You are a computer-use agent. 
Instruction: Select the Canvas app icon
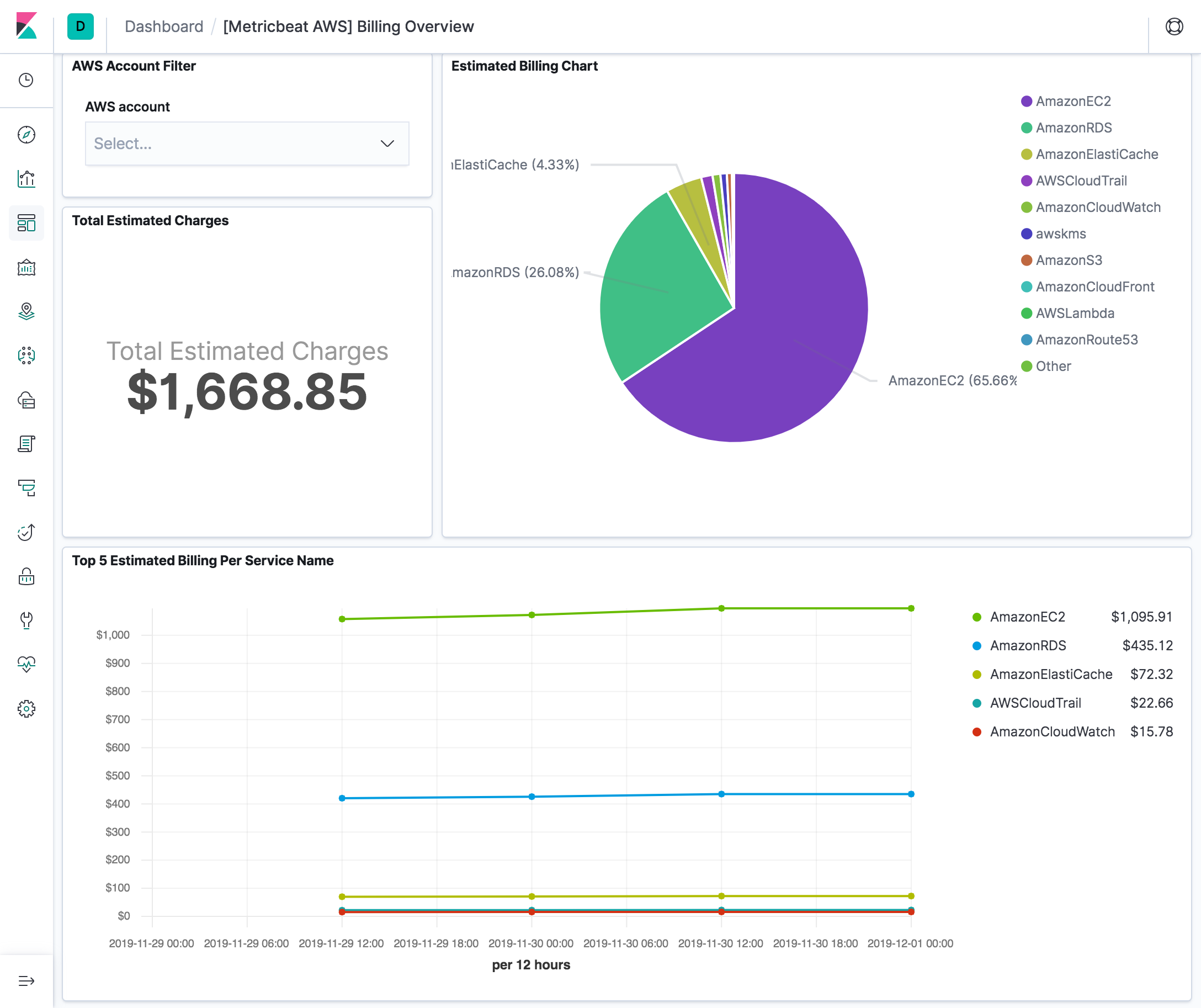click(x=26, y=267)
